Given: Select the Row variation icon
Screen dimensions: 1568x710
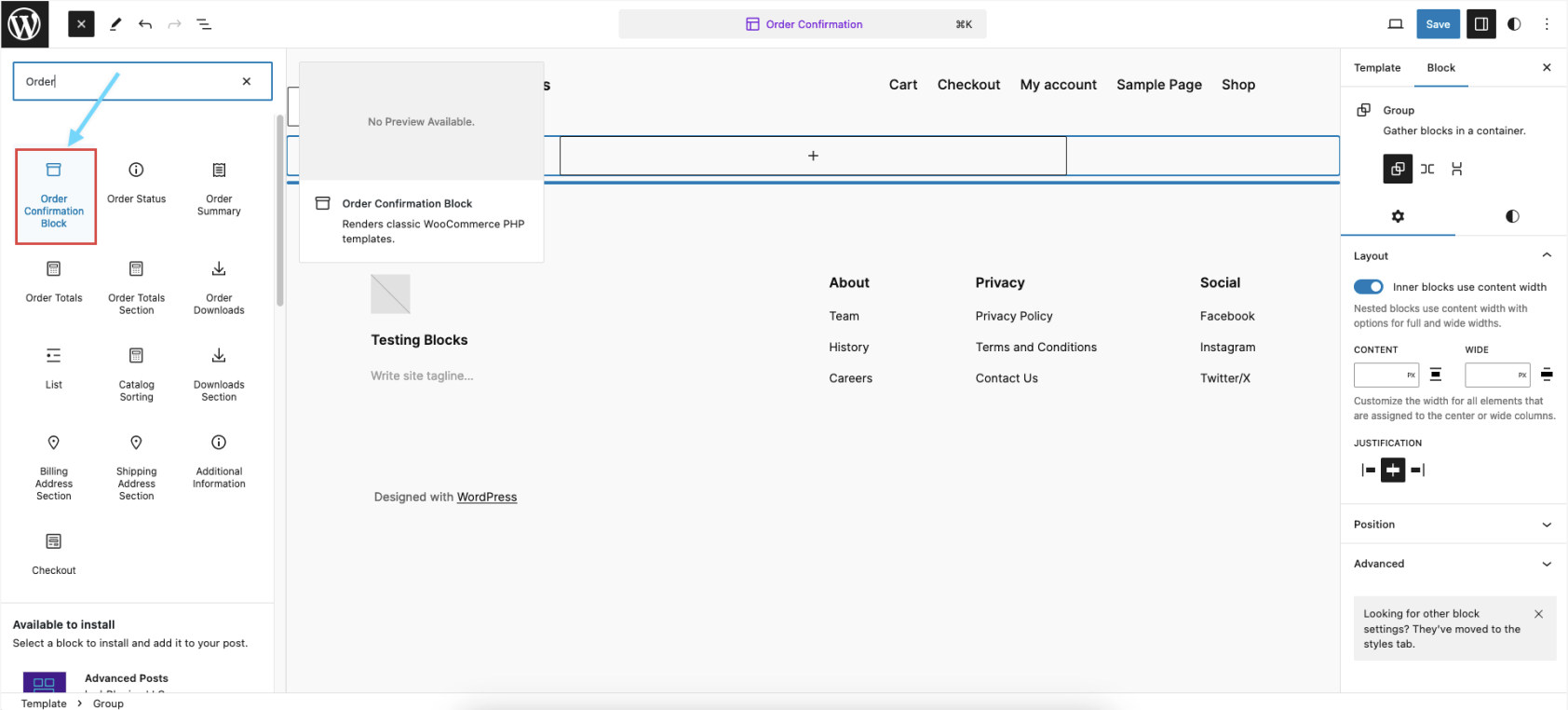Looking at the screenshot, I should coord(1427,169).
